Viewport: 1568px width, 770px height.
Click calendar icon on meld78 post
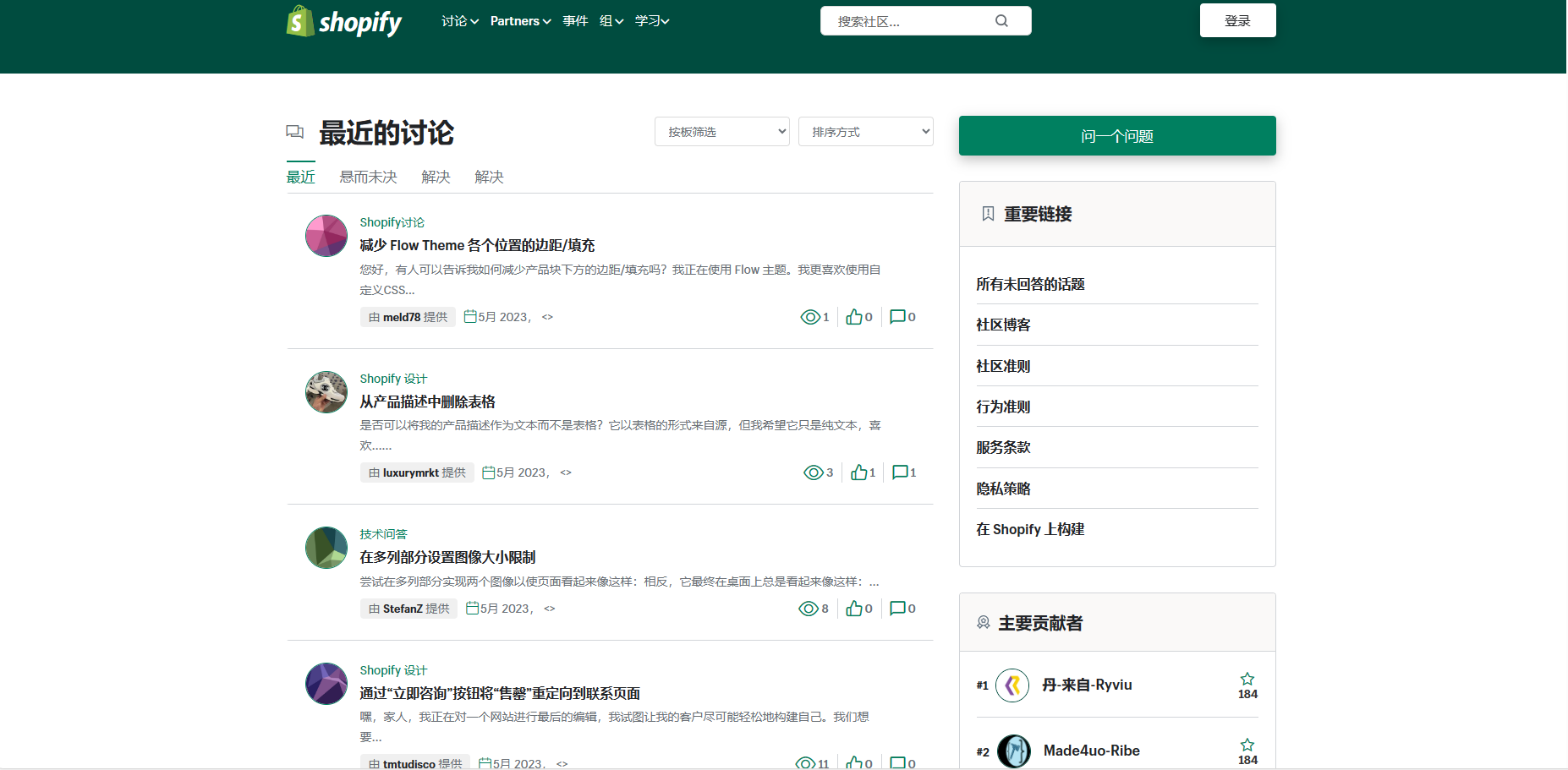(470, 317)
